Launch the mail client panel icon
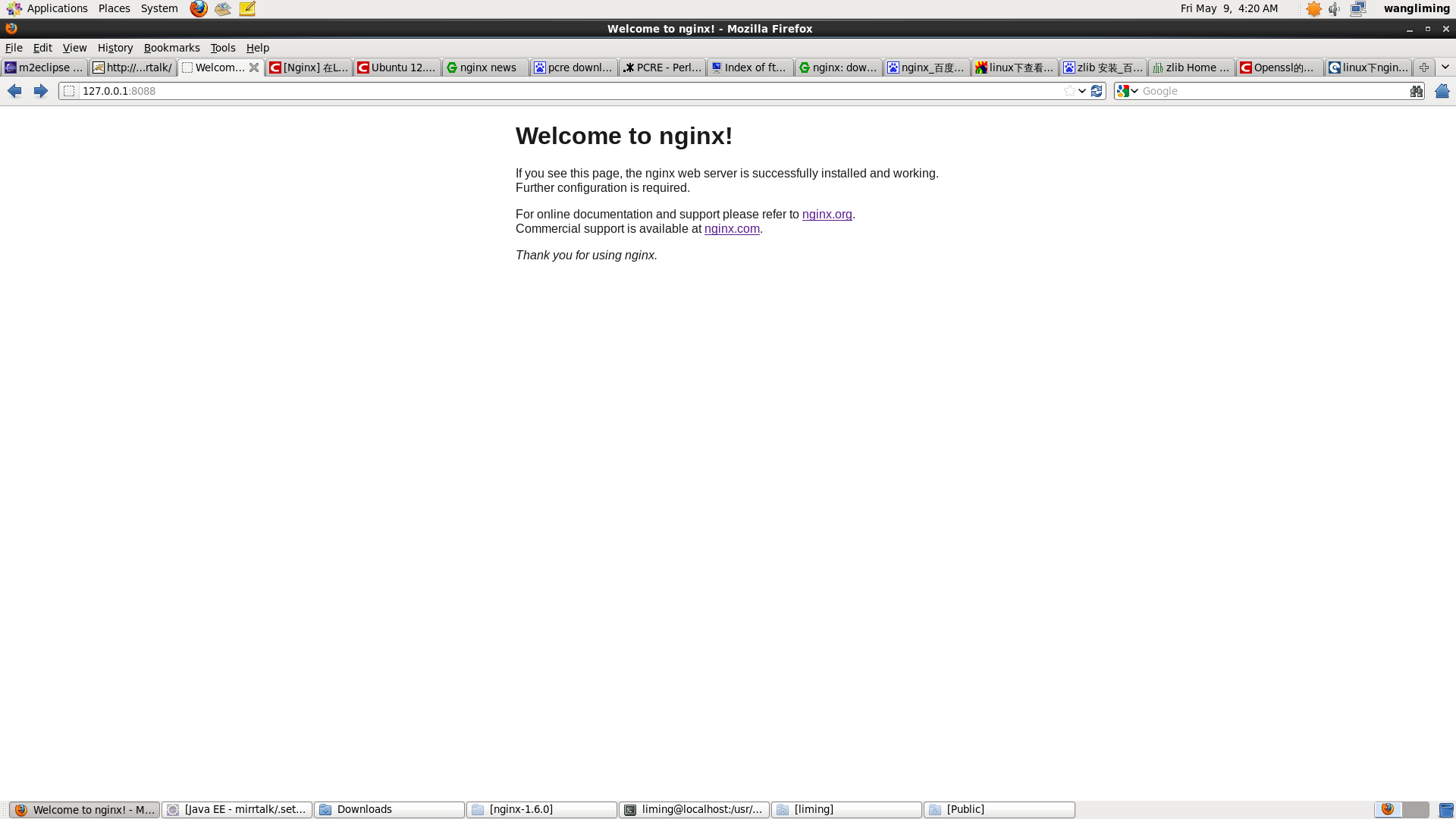 223,8
